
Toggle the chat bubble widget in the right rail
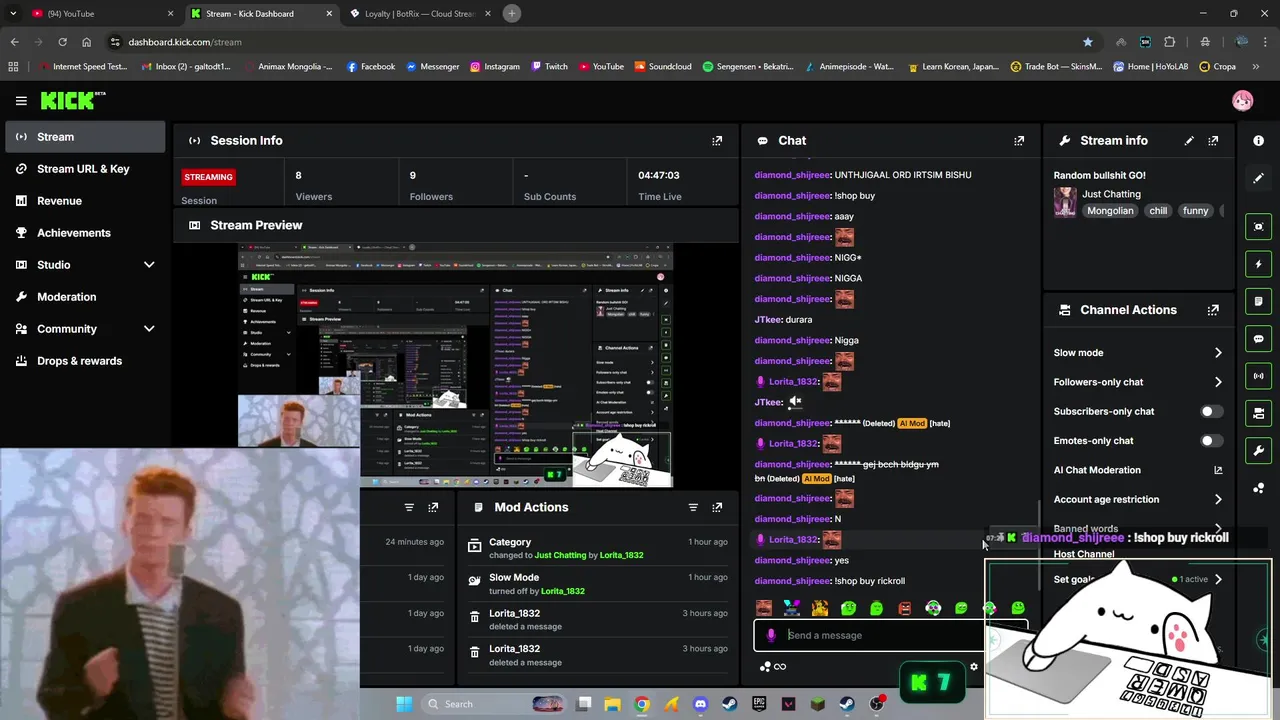[1259, 339]
